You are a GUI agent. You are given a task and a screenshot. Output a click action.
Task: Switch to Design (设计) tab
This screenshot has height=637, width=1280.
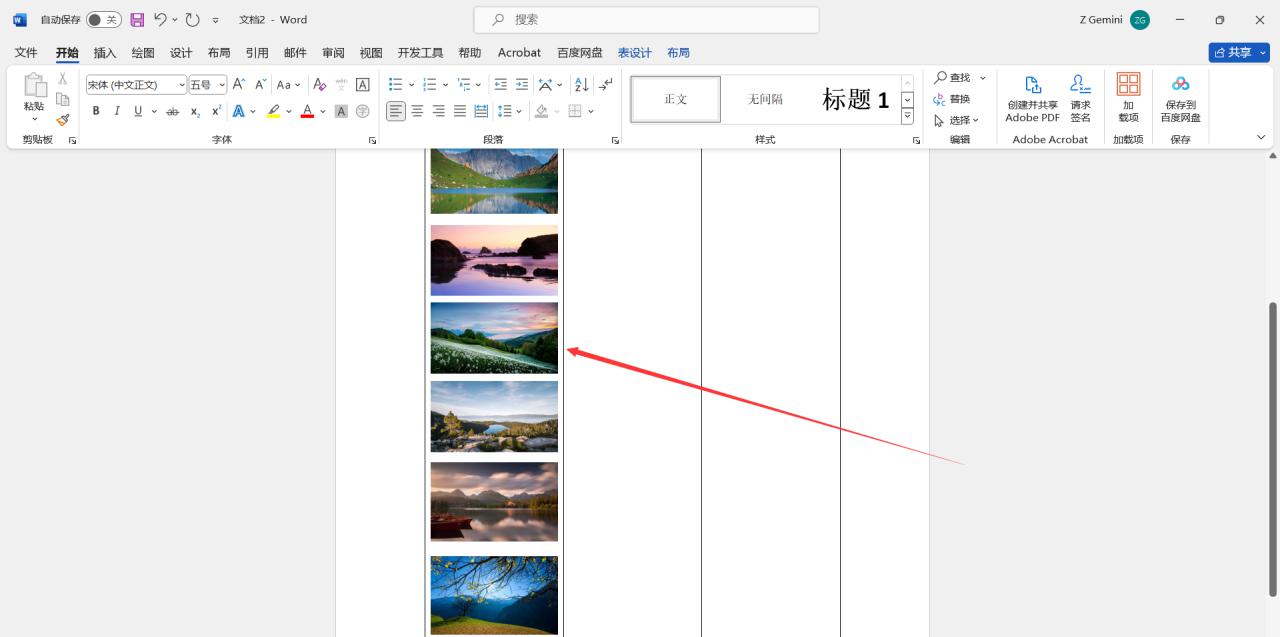point(181,53)
